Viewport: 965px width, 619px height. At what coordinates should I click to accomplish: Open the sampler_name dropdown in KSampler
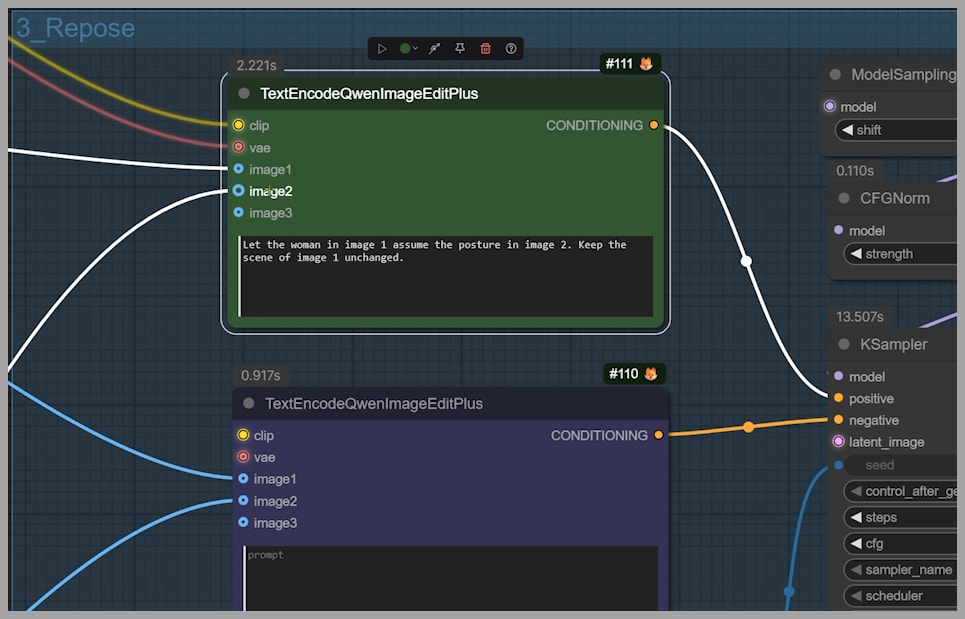click(905, 570)
